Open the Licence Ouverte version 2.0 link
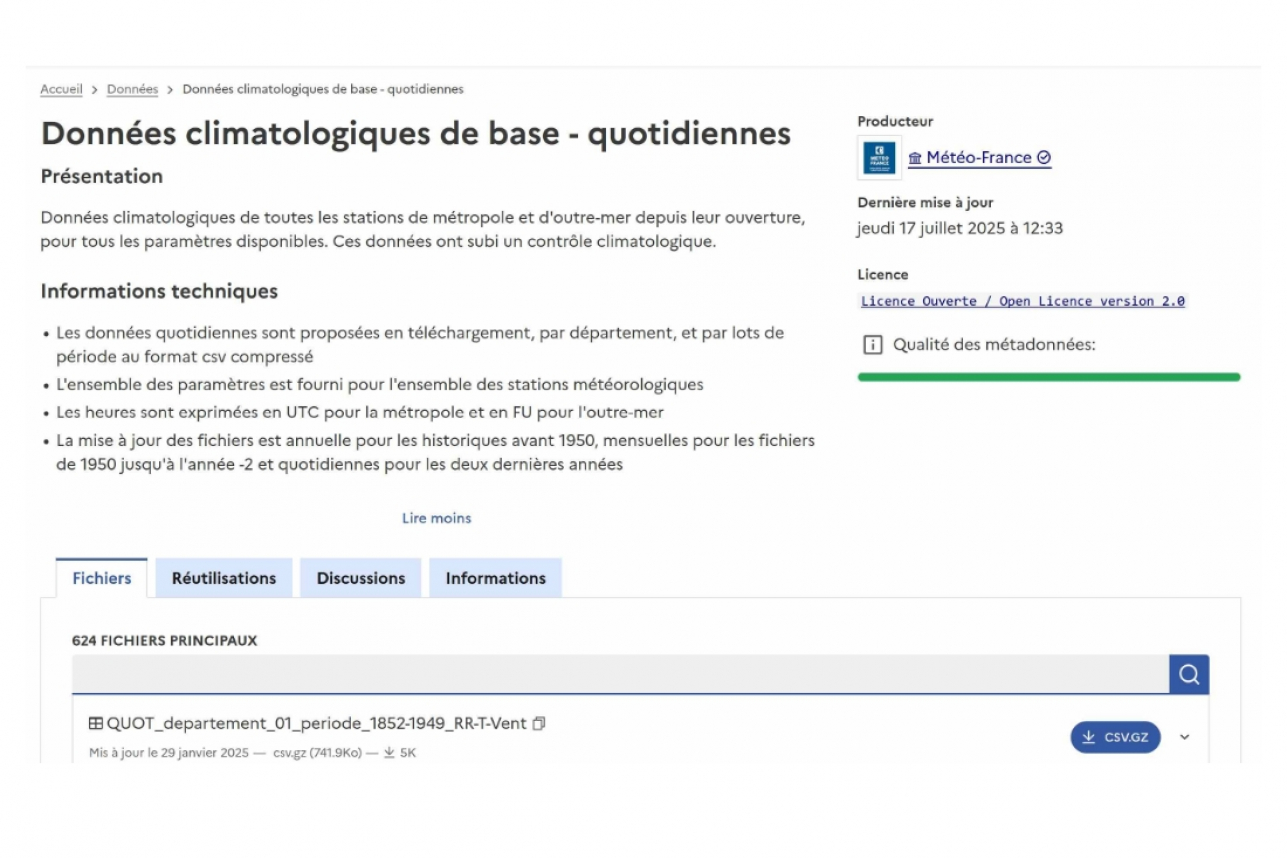This screenshot has width=1287, height=858. point(1022,301)
